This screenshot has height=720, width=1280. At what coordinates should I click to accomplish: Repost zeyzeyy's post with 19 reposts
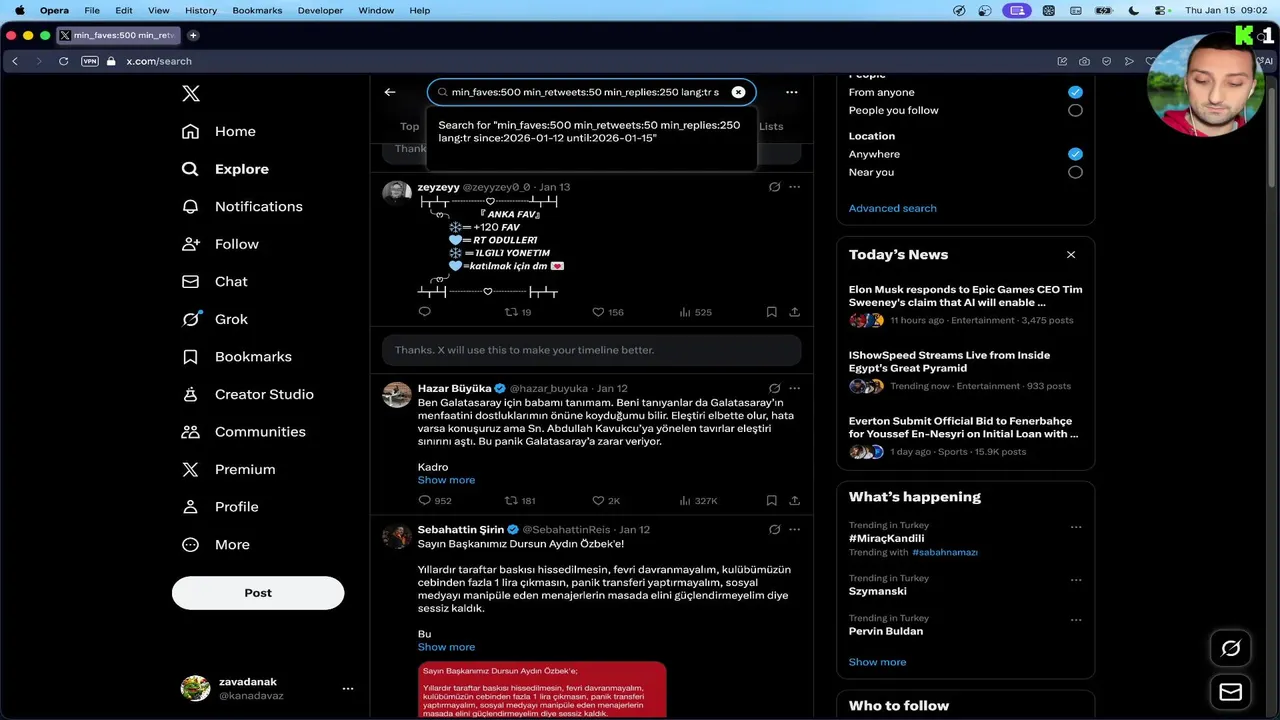click(x=517, y=312)
